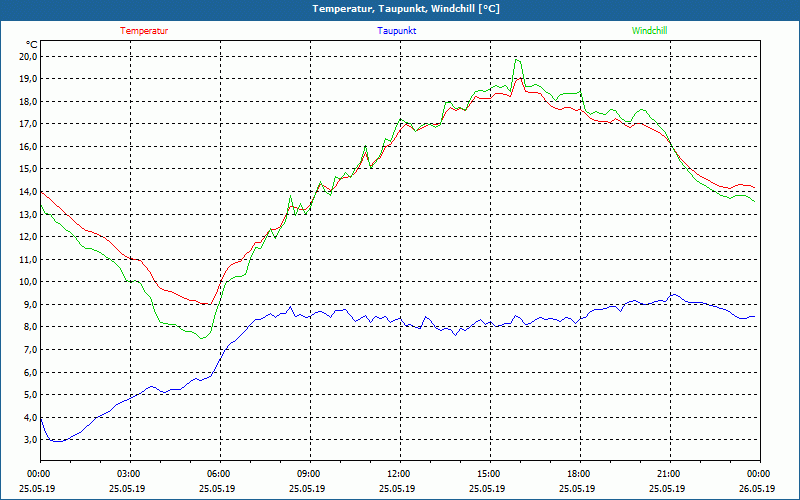Click the 10,0 y-axis value
The image size is (800, 500).
[x=29, y=282]
